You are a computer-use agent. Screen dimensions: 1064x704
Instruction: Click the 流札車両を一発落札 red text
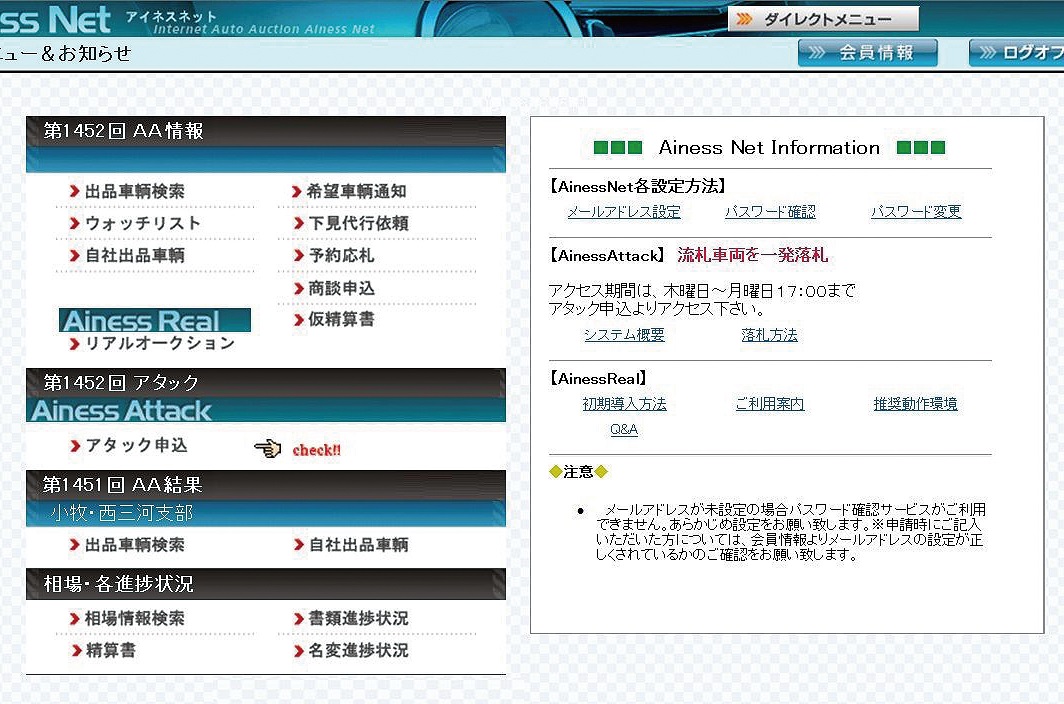[x=753, y=255]
